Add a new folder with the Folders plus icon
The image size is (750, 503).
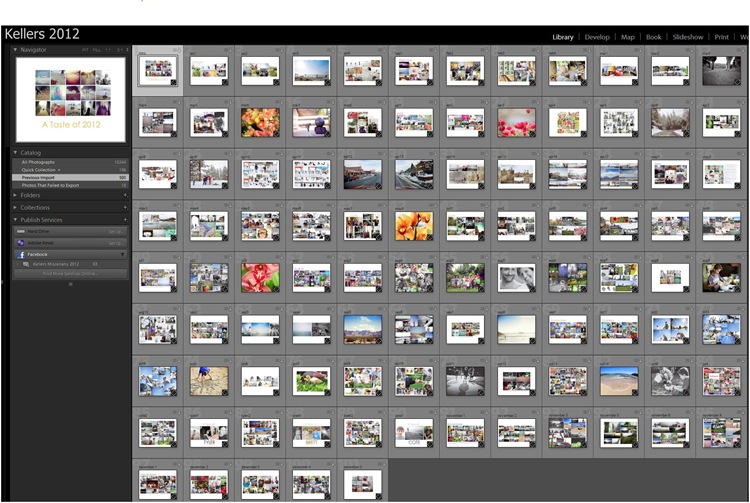pyautogui.click(x=125, y=195)
